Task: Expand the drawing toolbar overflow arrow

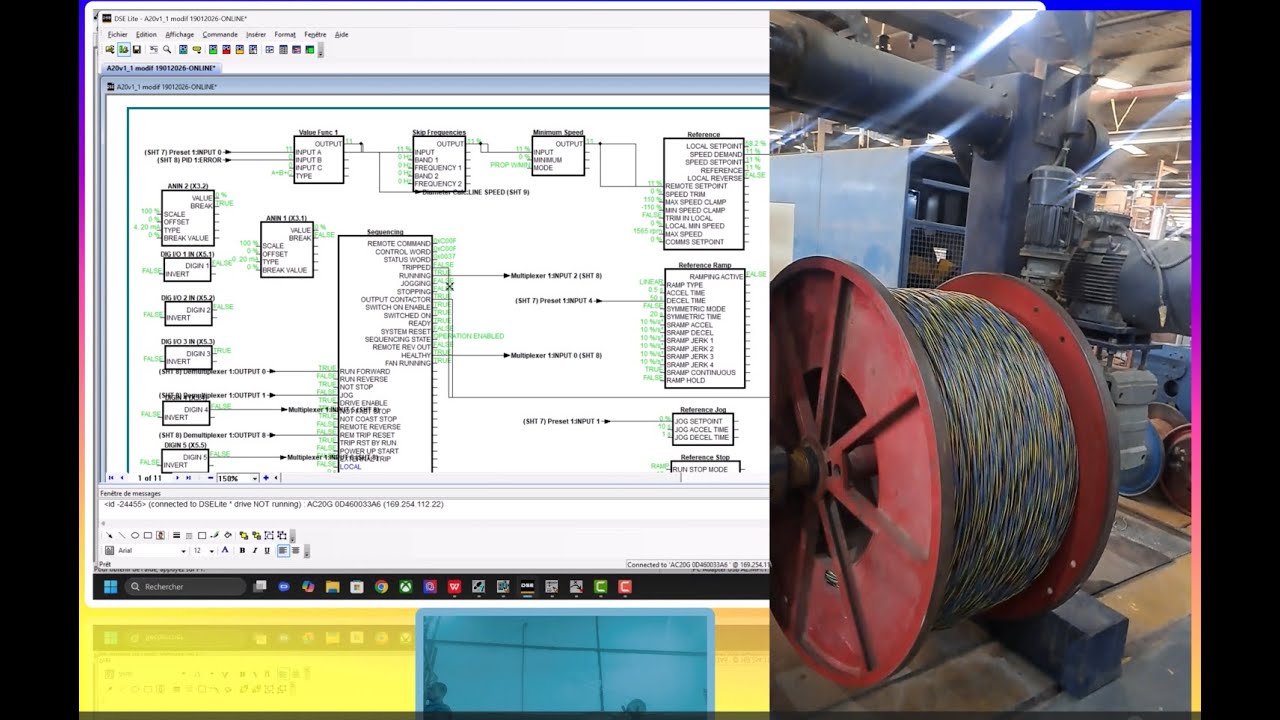Action: 293,536
